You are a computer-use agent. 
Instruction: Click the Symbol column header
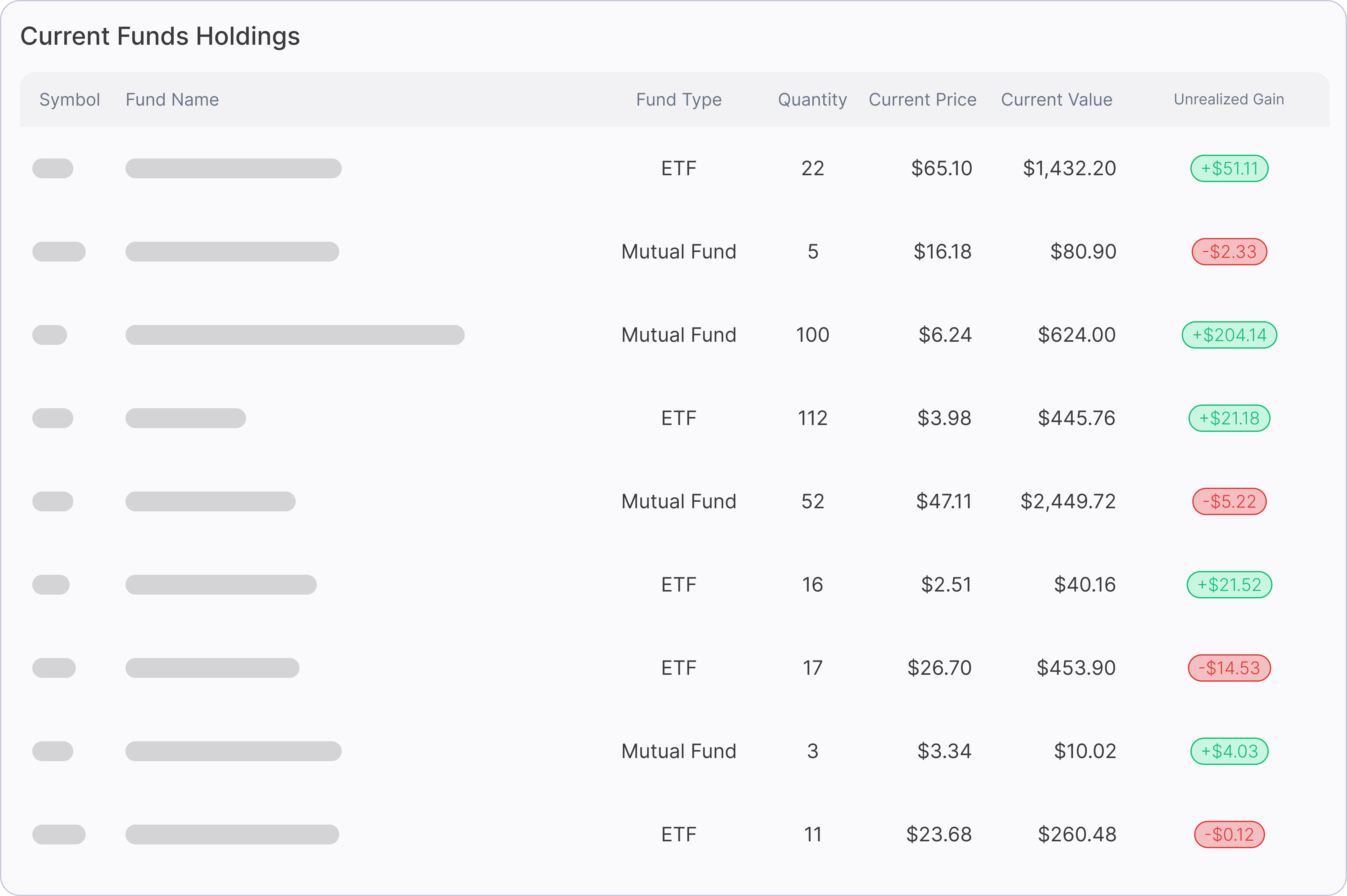(x=69, y=99)
